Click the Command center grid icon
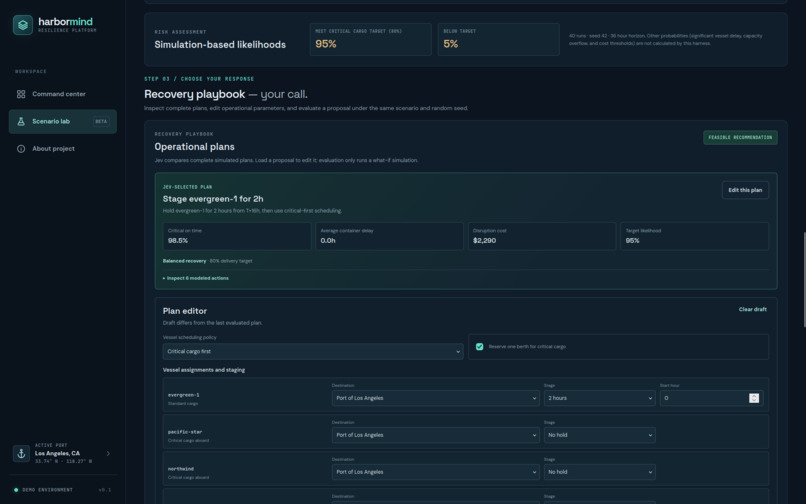806x504 pixels. pos(21,94)
